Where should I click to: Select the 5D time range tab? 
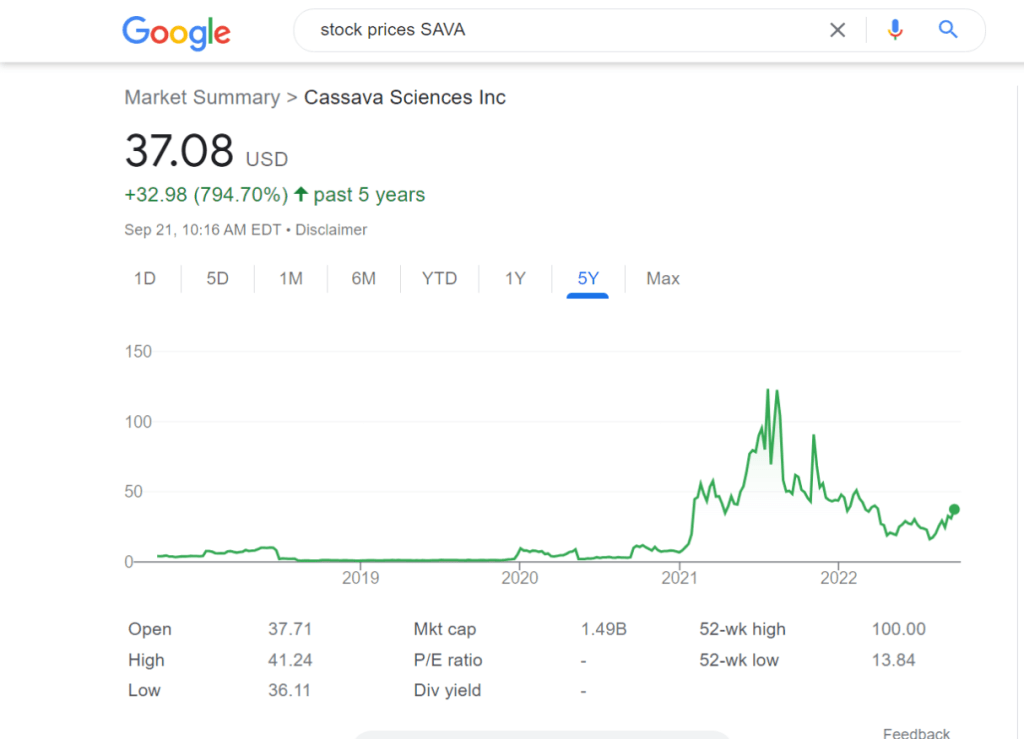pyautogui.click(x=217, y=278)
